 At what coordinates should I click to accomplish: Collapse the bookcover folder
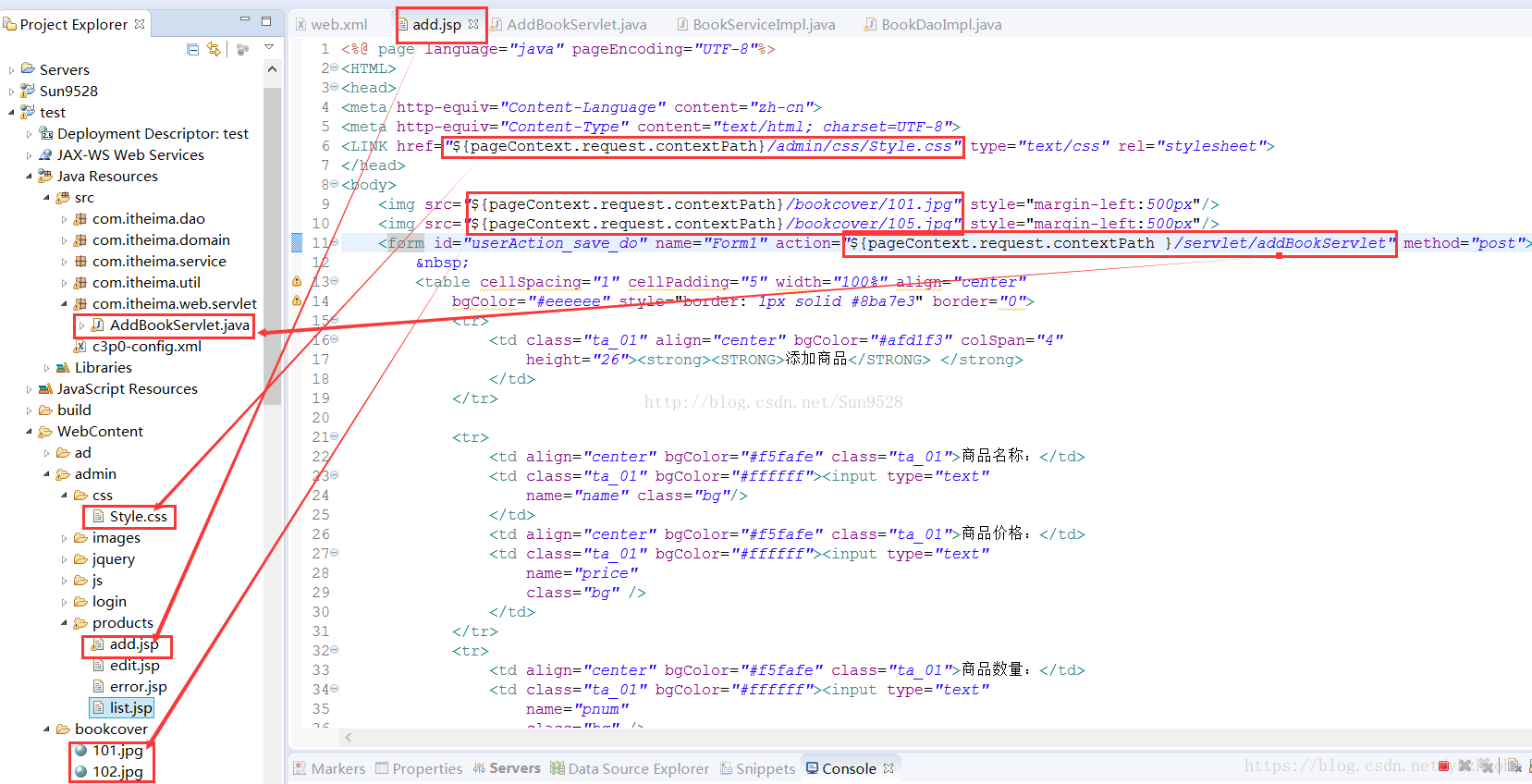click(x=46, y=729)
